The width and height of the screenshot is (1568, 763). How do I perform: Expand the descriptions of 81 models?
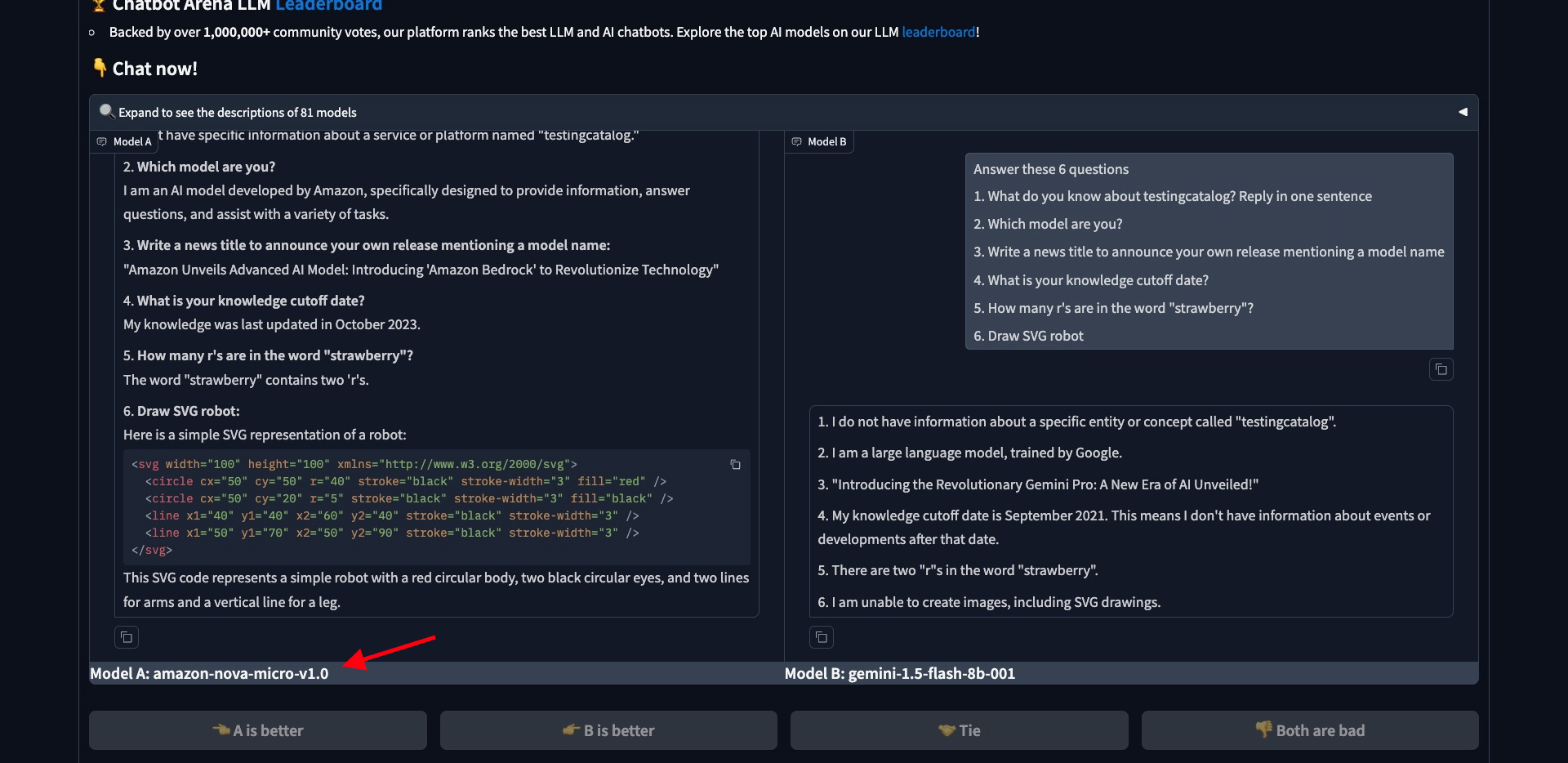238,113
